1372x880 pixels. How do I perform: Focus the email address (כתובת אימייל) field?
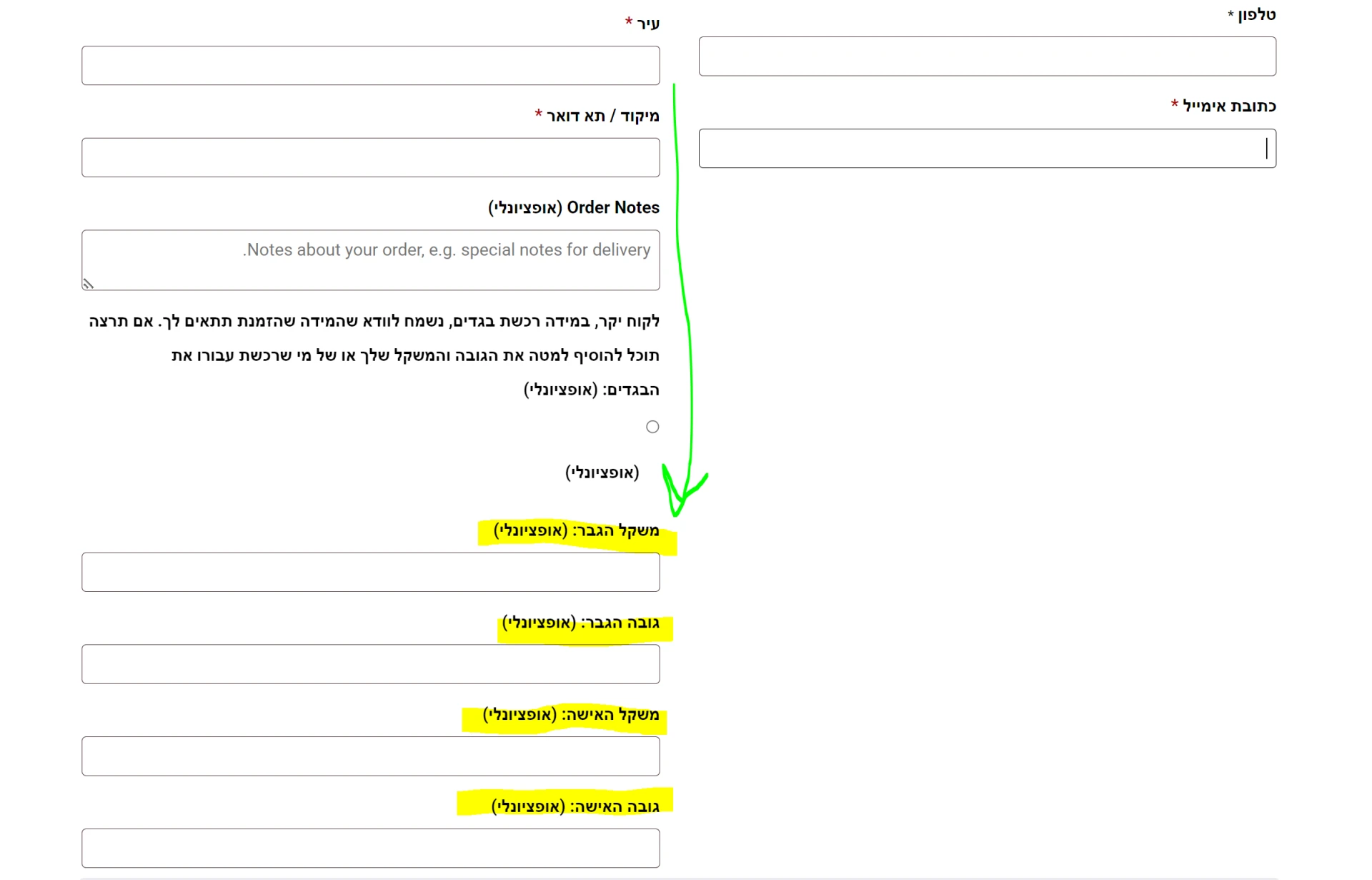(x=987, y=149)
